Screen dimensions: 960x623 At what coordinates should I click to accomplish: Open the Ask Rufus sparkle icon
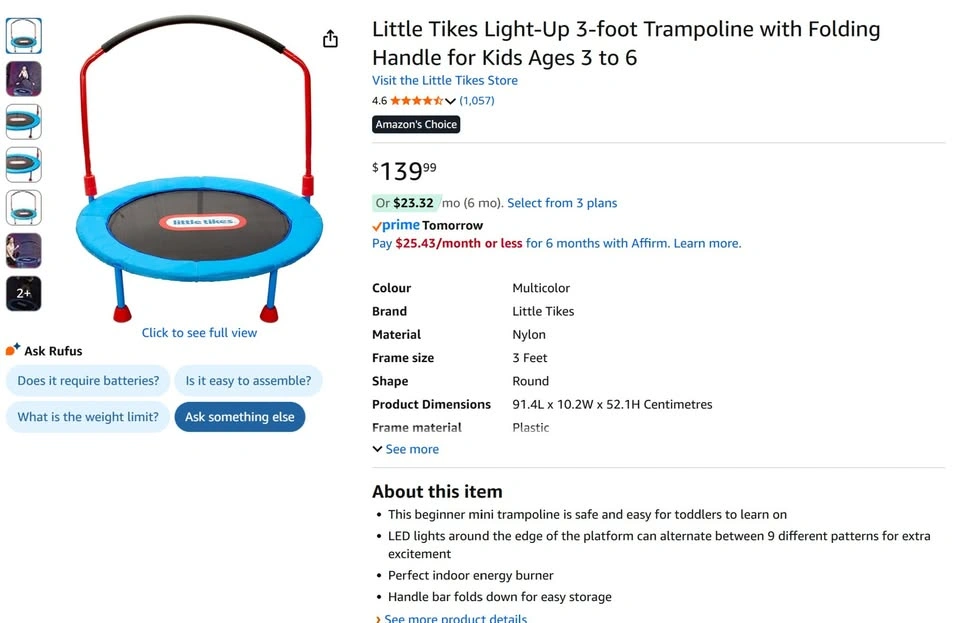12,349
